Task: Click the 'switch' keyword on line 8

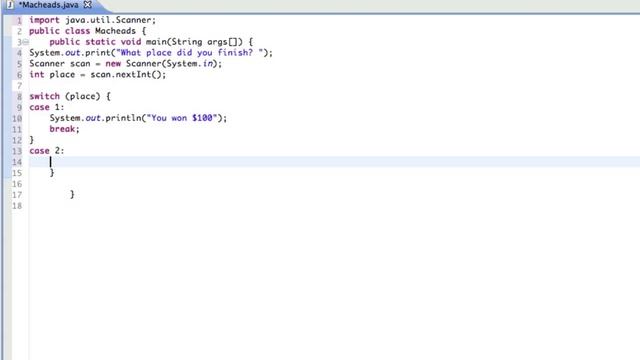Action: tap(44, 96)
